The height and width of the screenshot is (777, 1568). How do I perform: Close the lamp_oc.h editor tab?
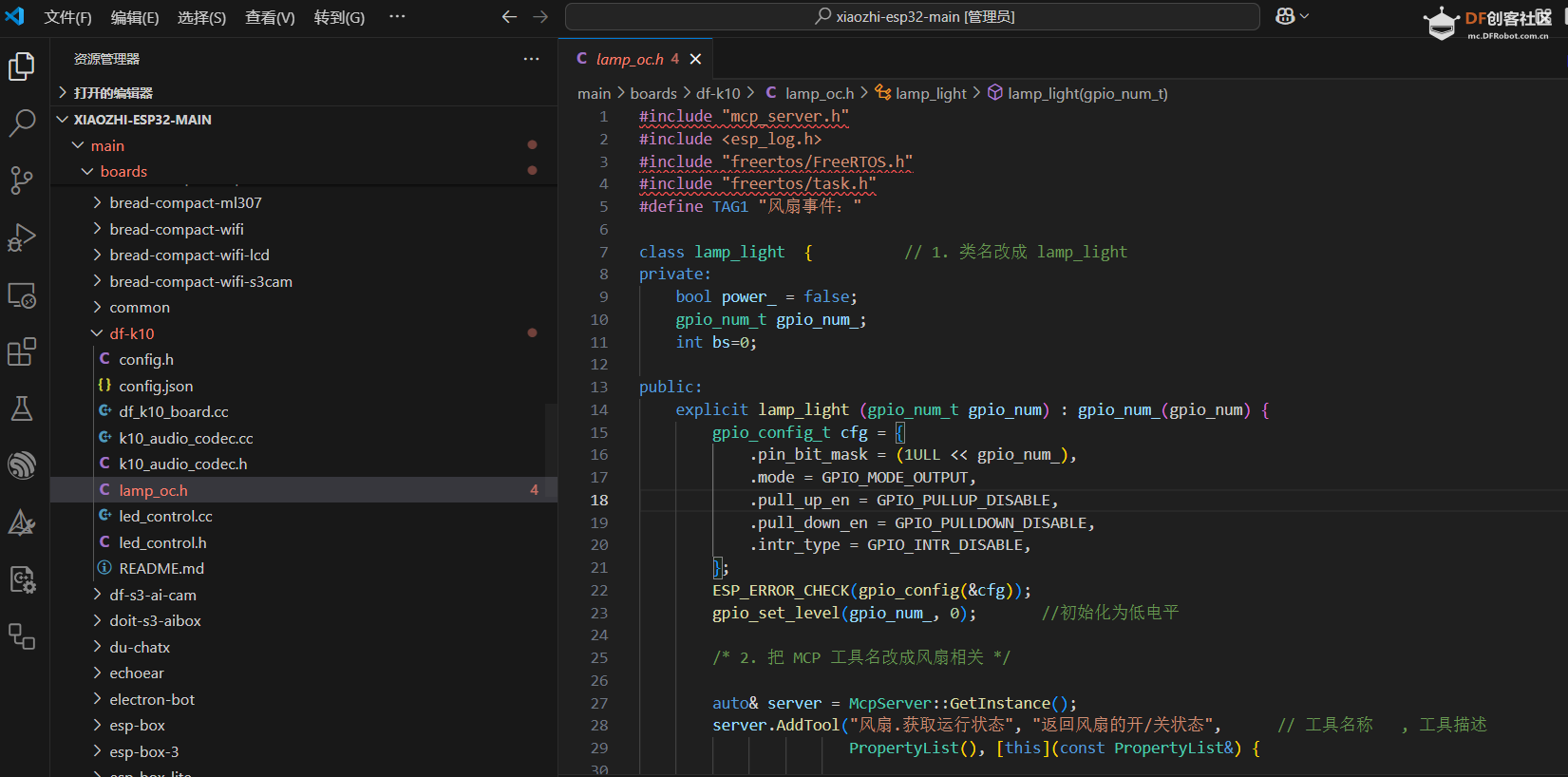695,59
